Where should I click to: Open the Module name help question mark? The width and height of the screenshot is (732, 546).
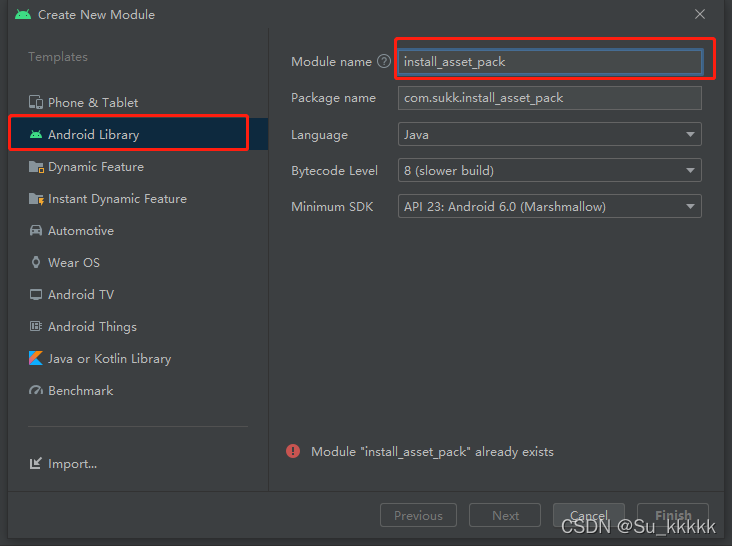point(384,61)
